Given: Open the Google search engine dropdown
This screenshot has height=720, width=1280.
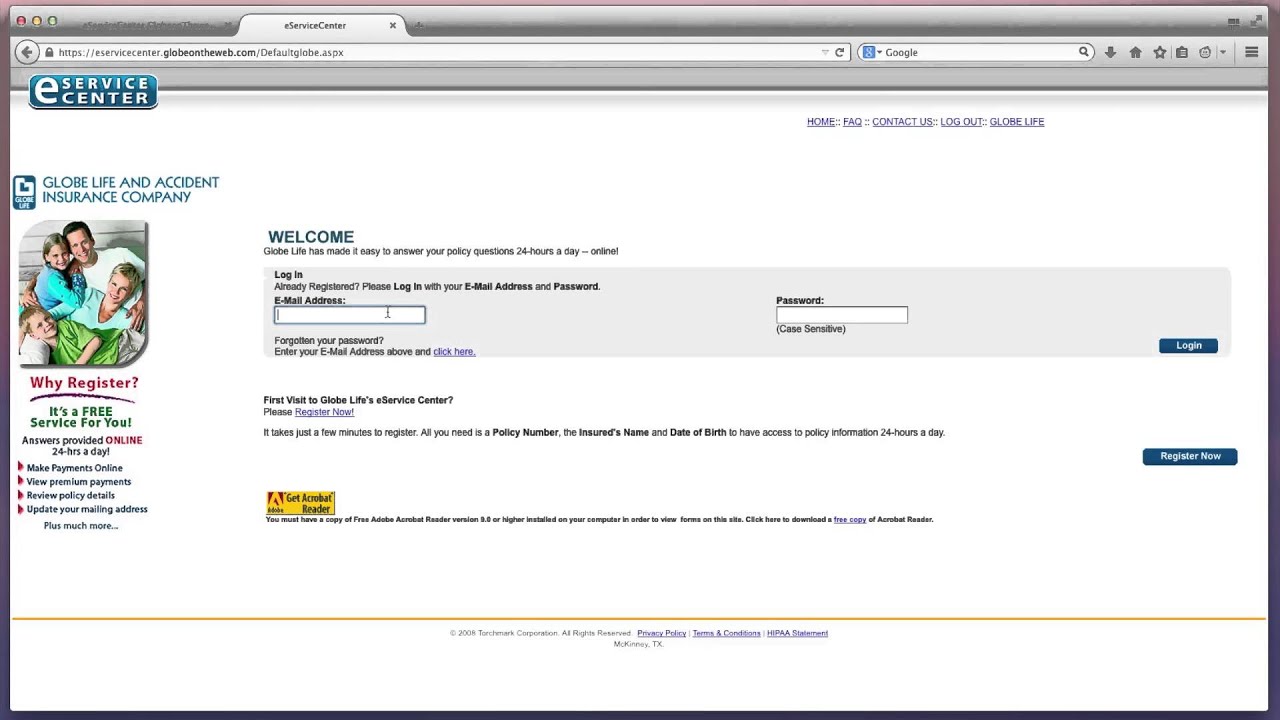Looking at the screenshot, I should click(872, 52).
